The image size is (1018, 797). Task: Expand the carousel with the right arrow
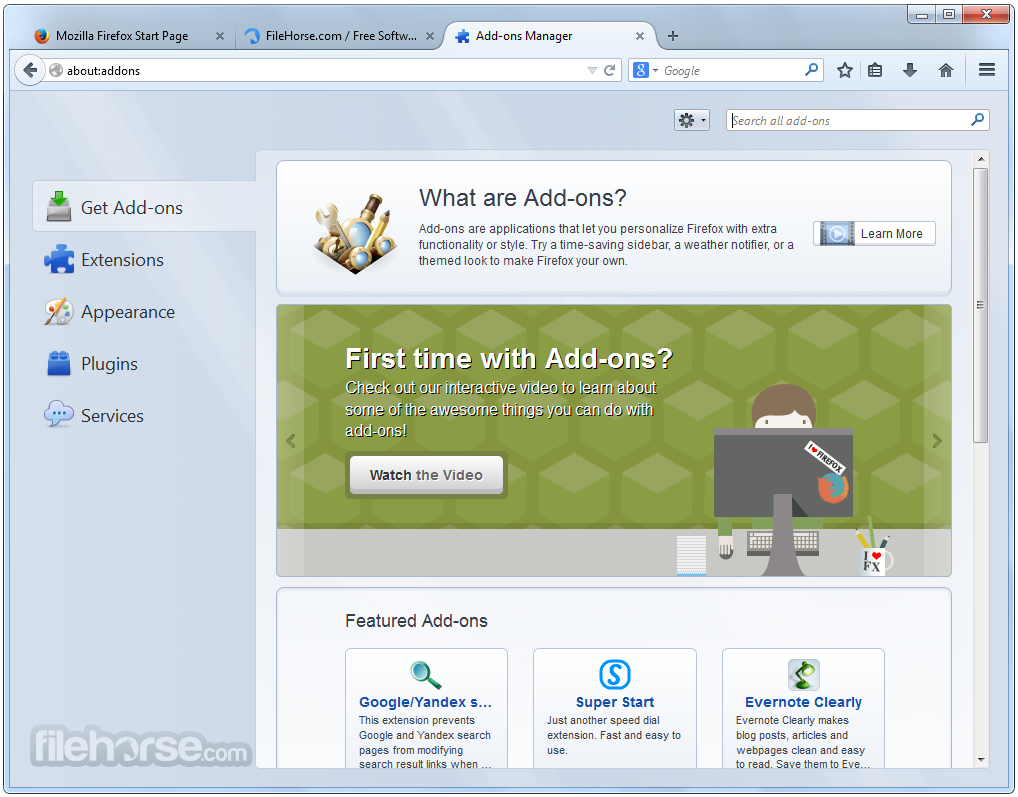point(936,440)
